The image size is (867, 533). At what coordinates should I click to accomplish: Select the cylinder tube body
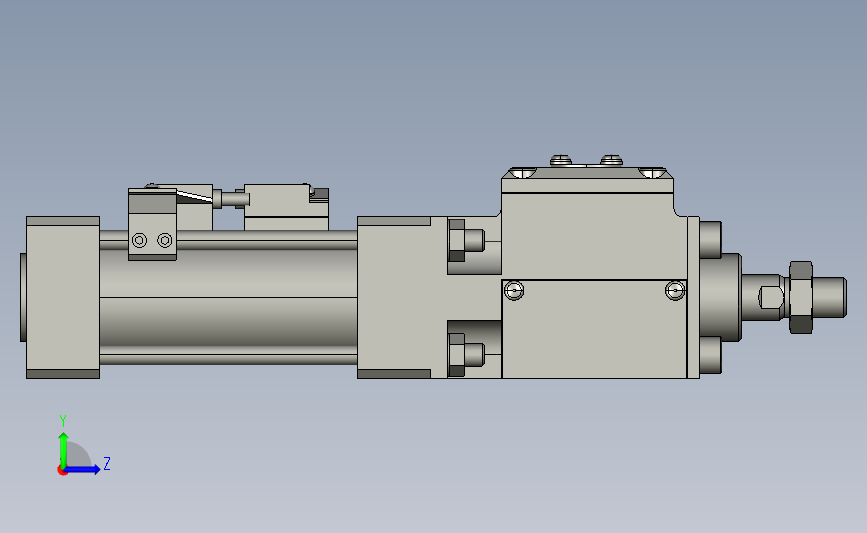[x=228, y=297]
